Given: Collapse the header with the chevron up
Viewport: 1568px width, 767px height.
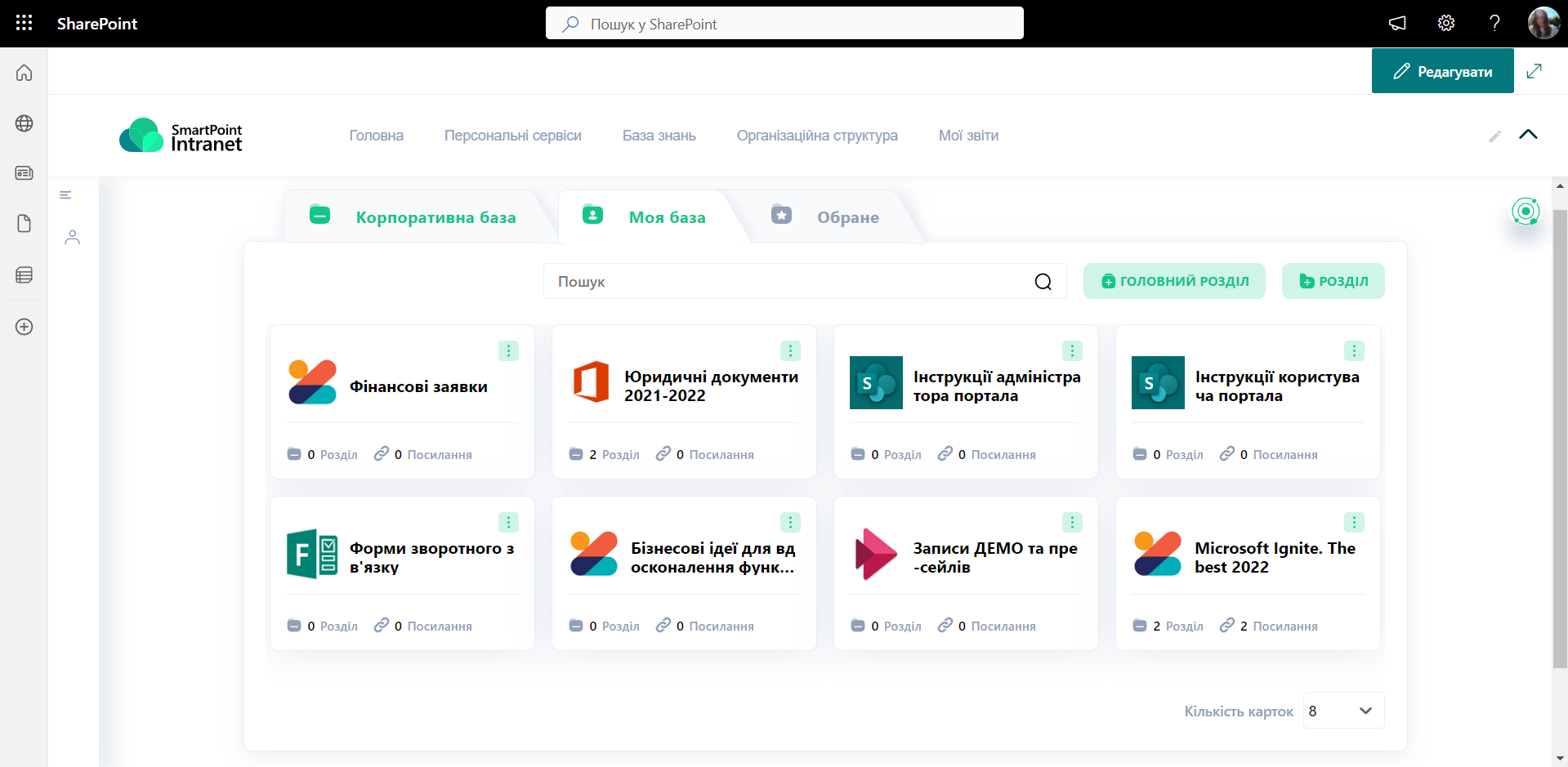Looking at the screenshot, I should click(x=1527, y=135).
